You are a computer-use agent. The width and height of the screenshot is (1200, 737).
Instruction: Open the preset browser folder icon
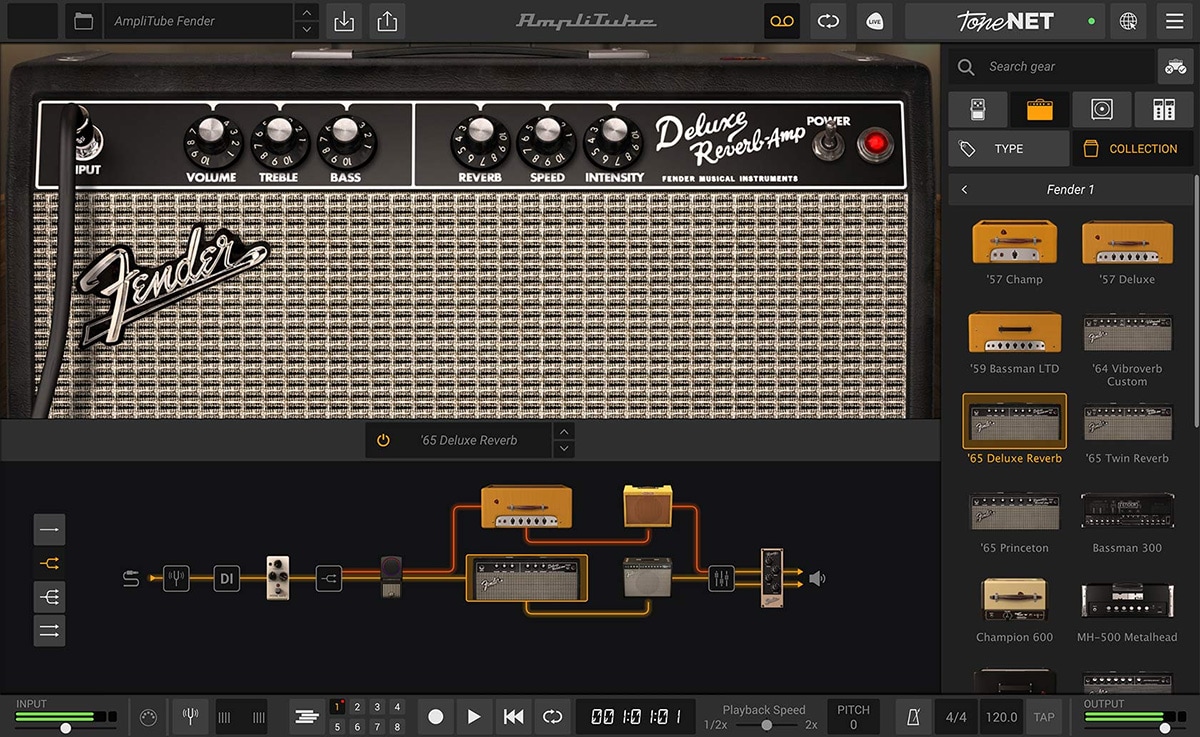(x=84, y=21)
